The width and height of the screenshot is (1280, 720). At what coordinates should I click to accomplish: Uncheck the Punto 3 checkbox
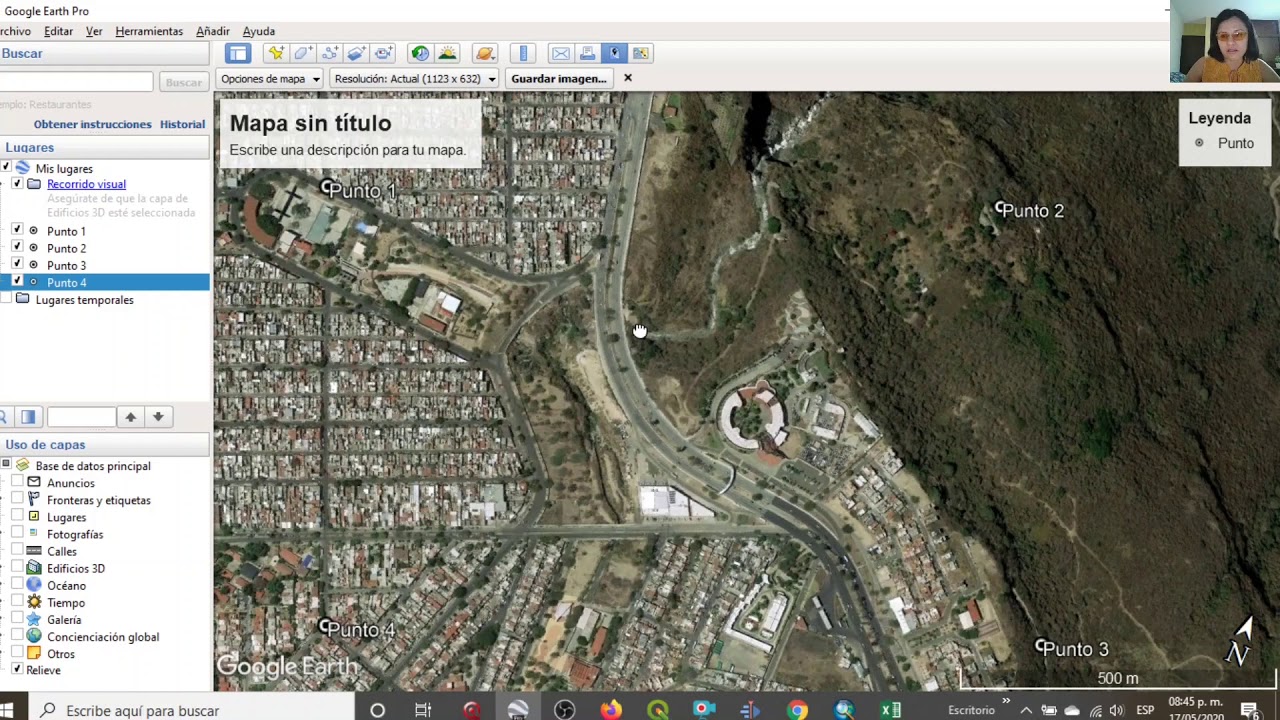click(17, 264)
